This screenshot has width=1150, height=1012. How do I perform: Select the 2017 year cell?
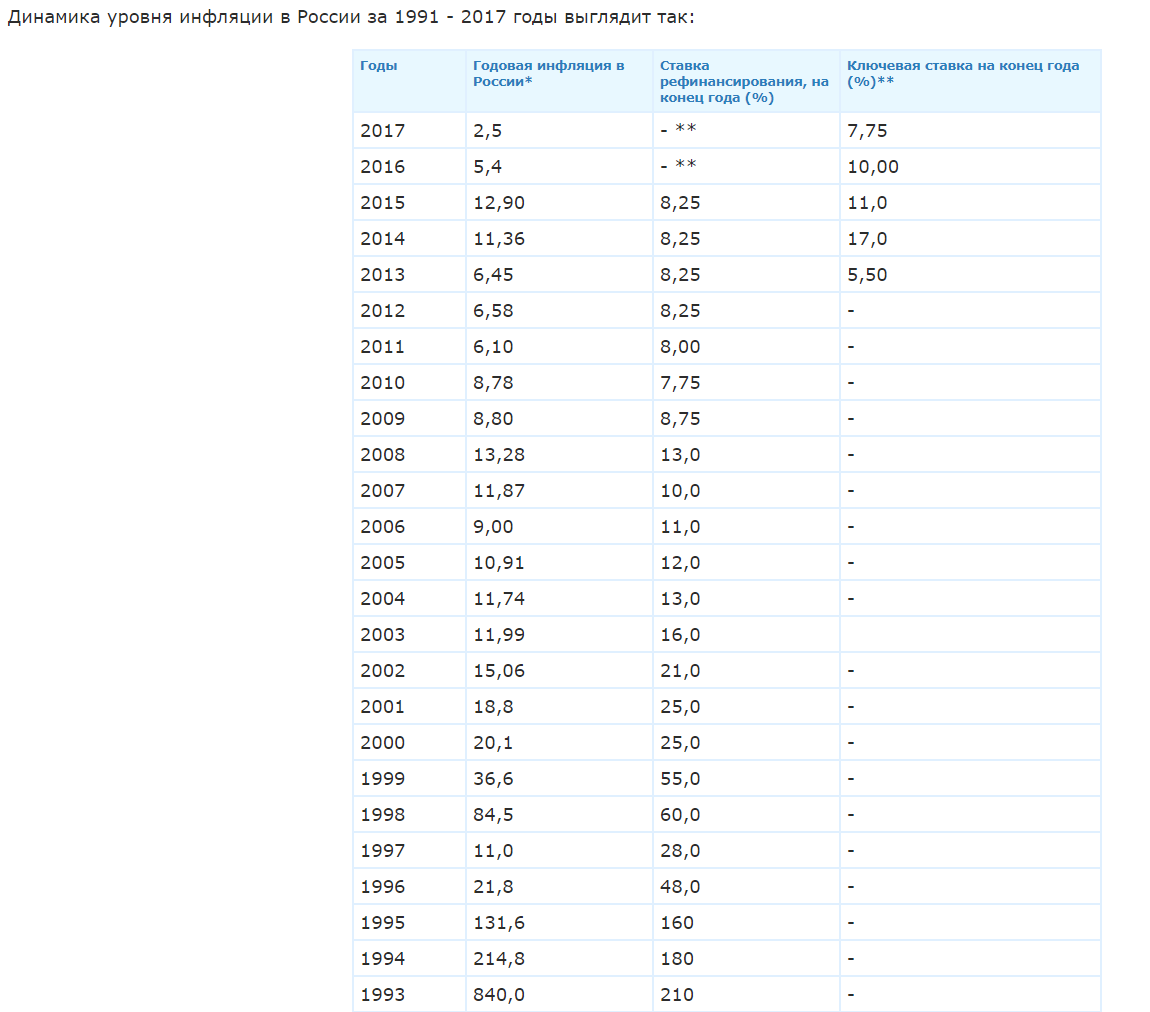click(382, 131)
